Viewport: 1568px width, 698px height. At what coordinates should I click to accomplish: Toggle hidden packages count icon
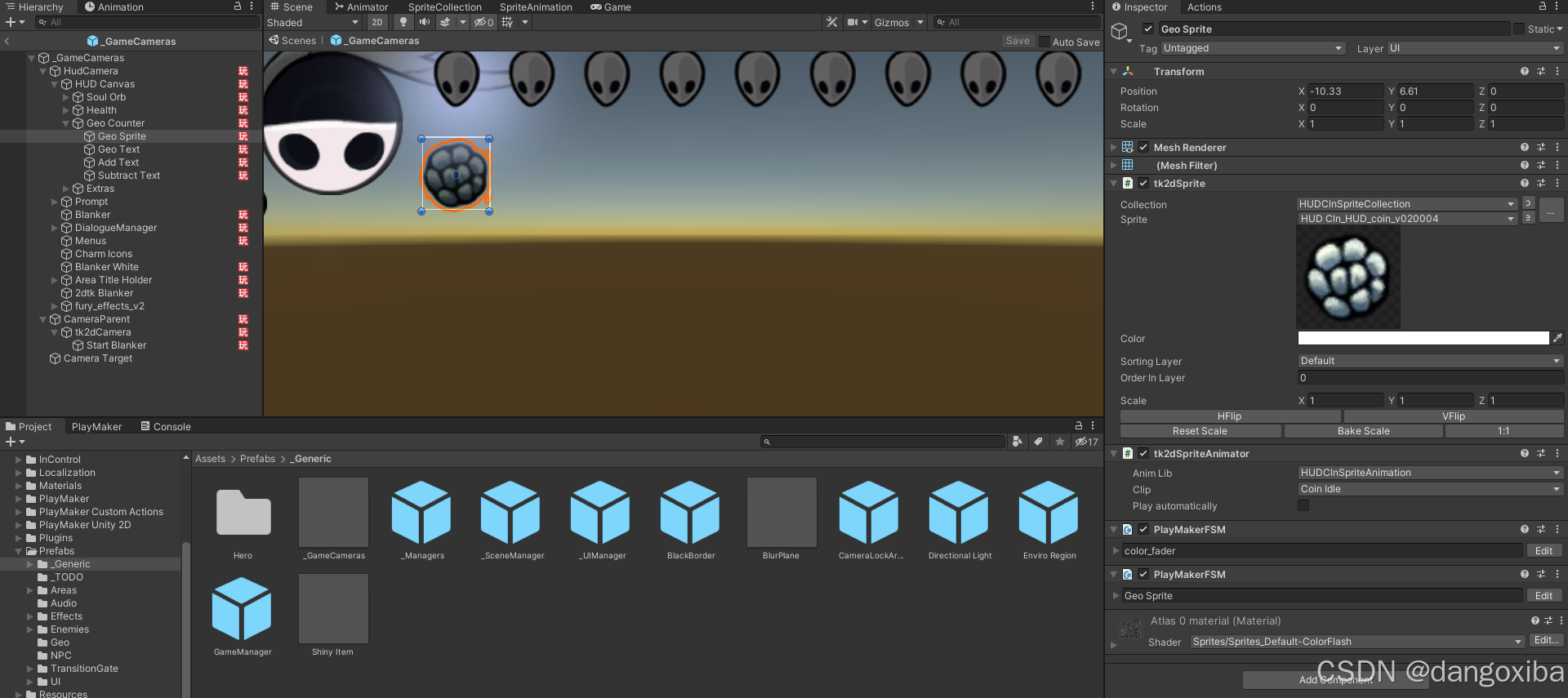[1086, 442]
